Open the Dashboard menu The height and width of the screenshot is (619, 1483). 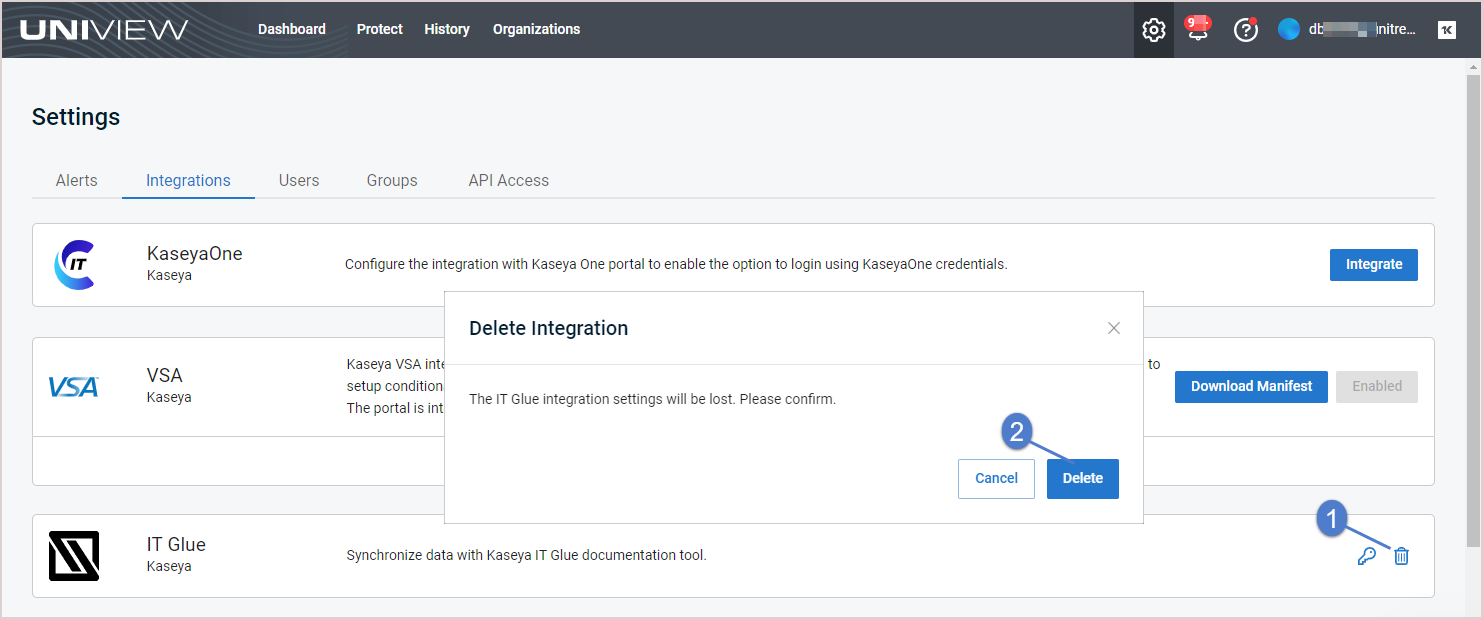click(x=292, y=29)
